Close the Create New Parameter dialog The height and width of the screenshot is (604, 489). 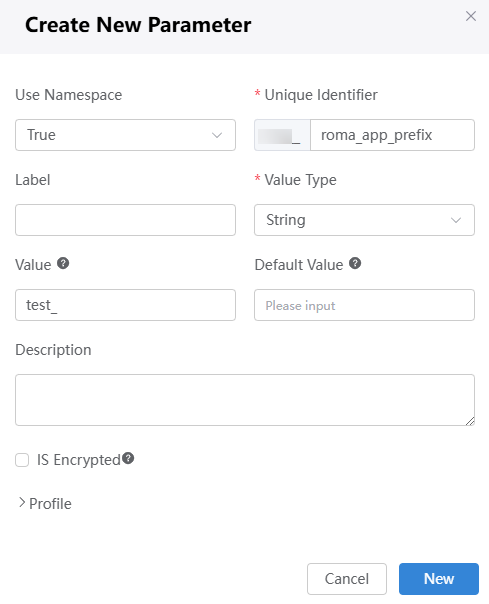[471, 16]
